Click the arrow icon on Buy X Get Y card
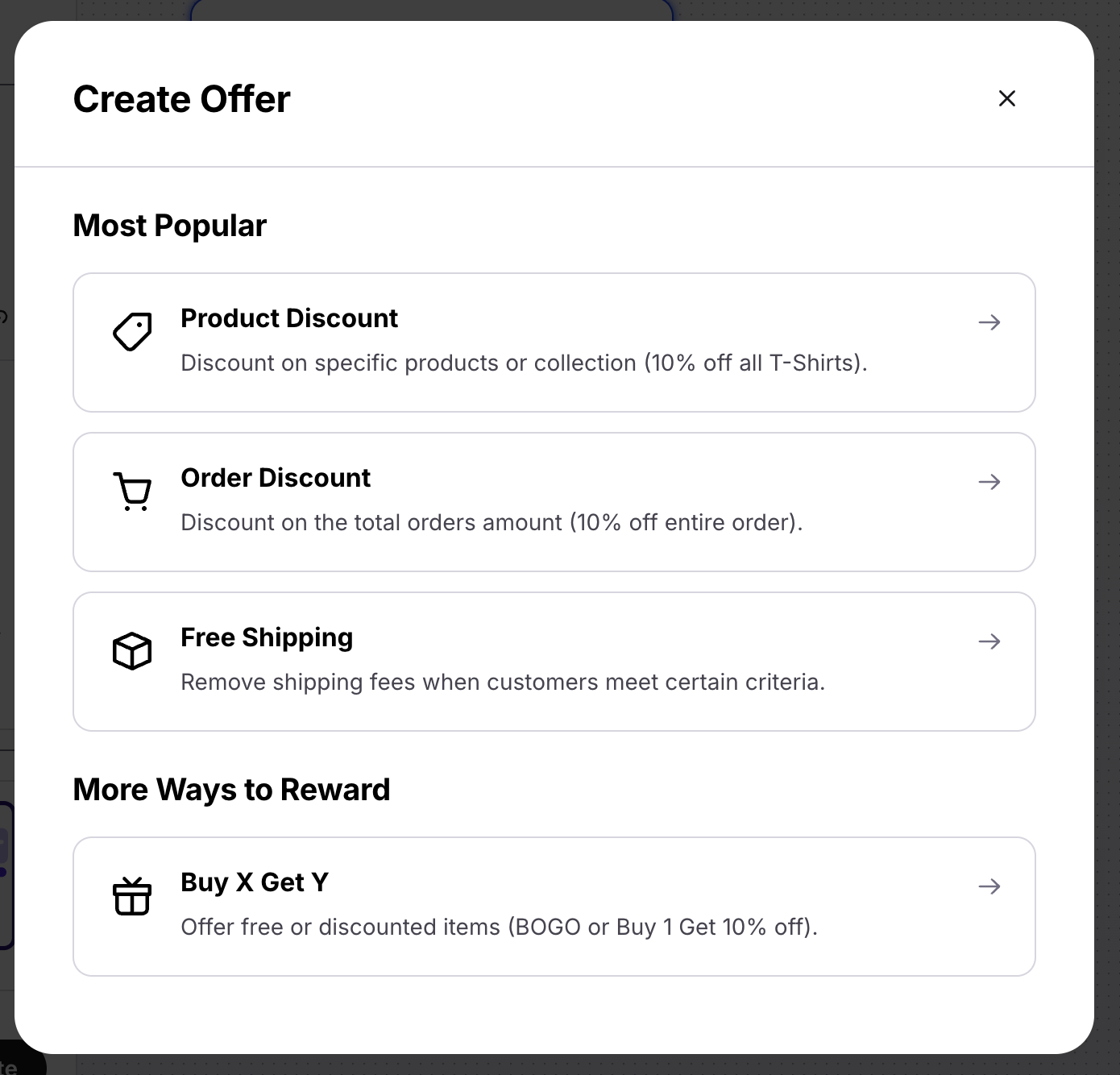 click(989, 886)
